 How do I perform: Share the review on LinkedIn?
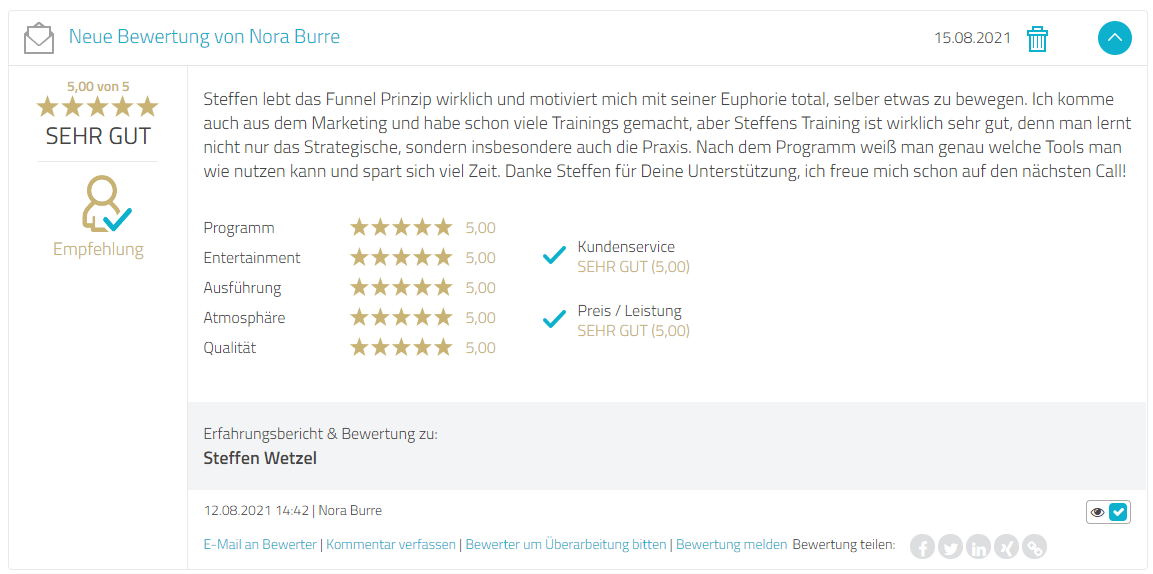[979, 547]
